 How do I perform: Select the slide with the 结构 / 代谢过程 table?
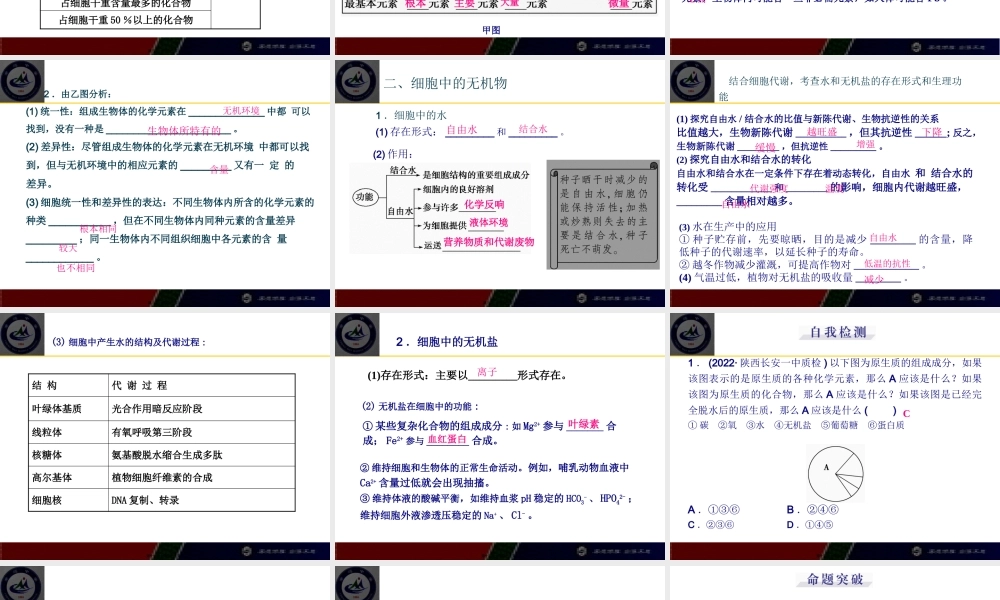point(165,437)
